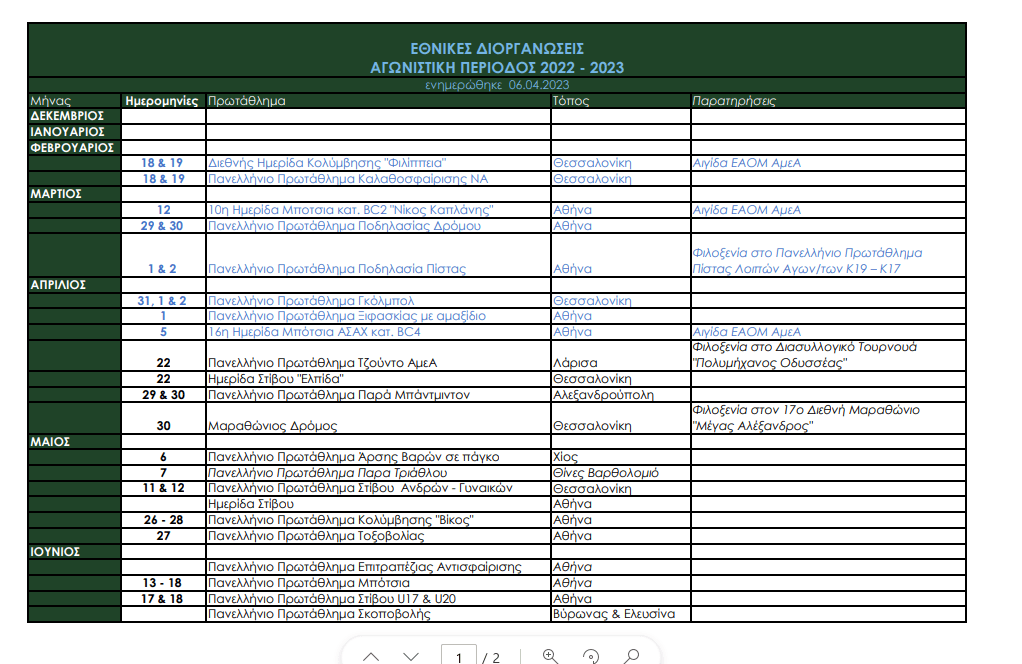
Task: Click the Βύρωνας & Ελευσίνα location cell
Action: 613,613
